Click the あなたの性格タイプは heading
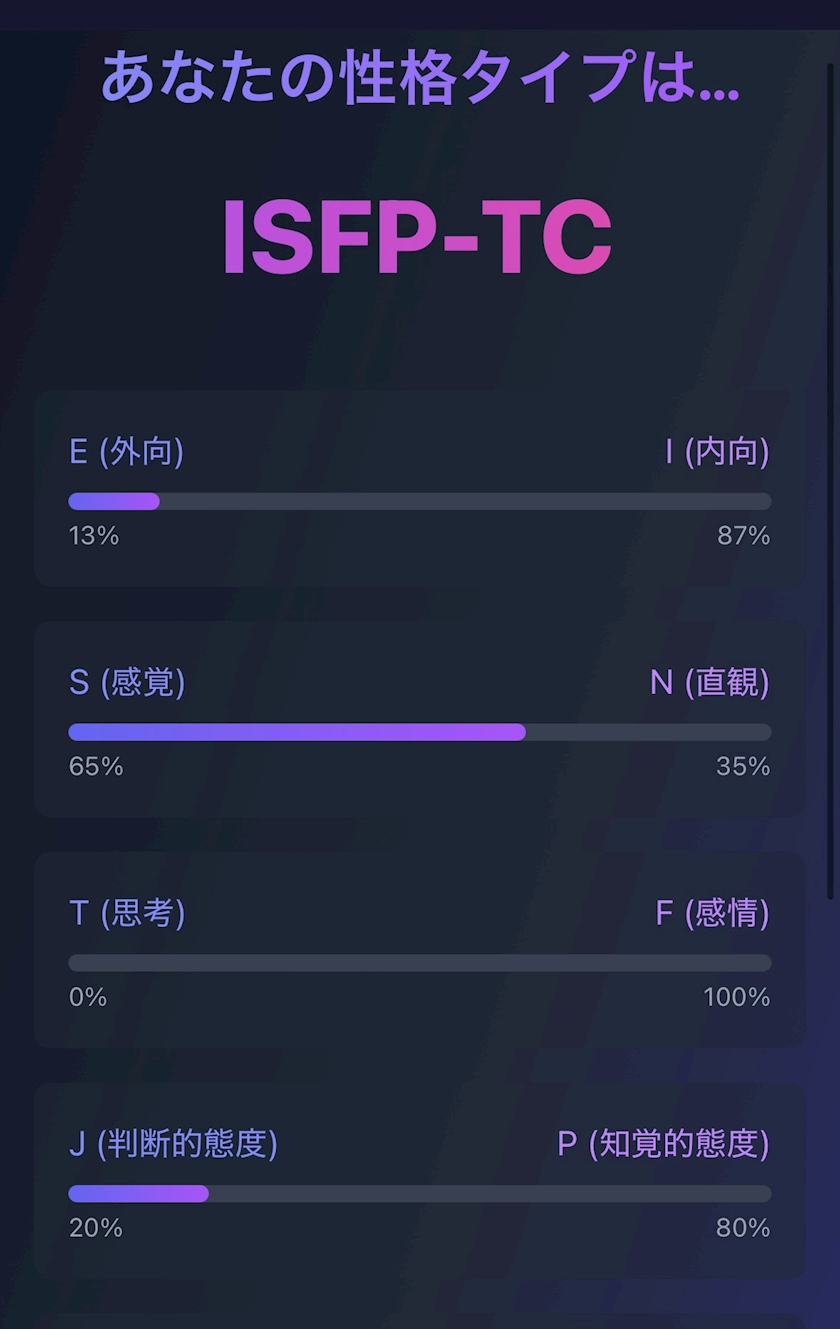This screenshot has height=1329, width=840. point(420,78)
